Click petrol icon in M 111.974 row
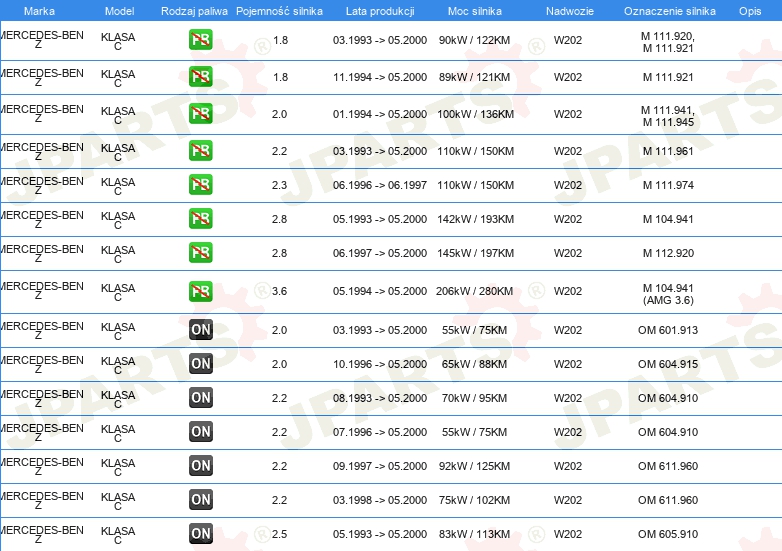Viewport: 782px width, 551px height. point(200,184)
